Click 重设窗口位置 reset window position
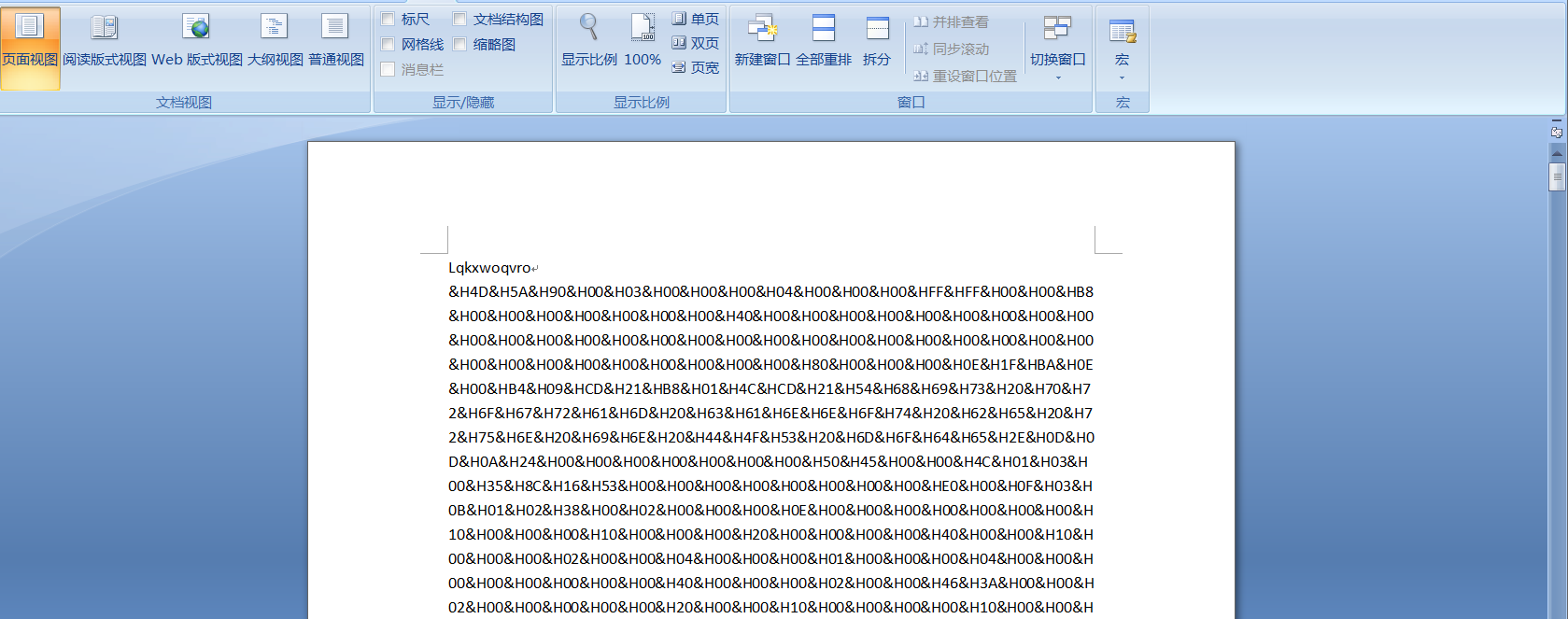 coord(965,76)
